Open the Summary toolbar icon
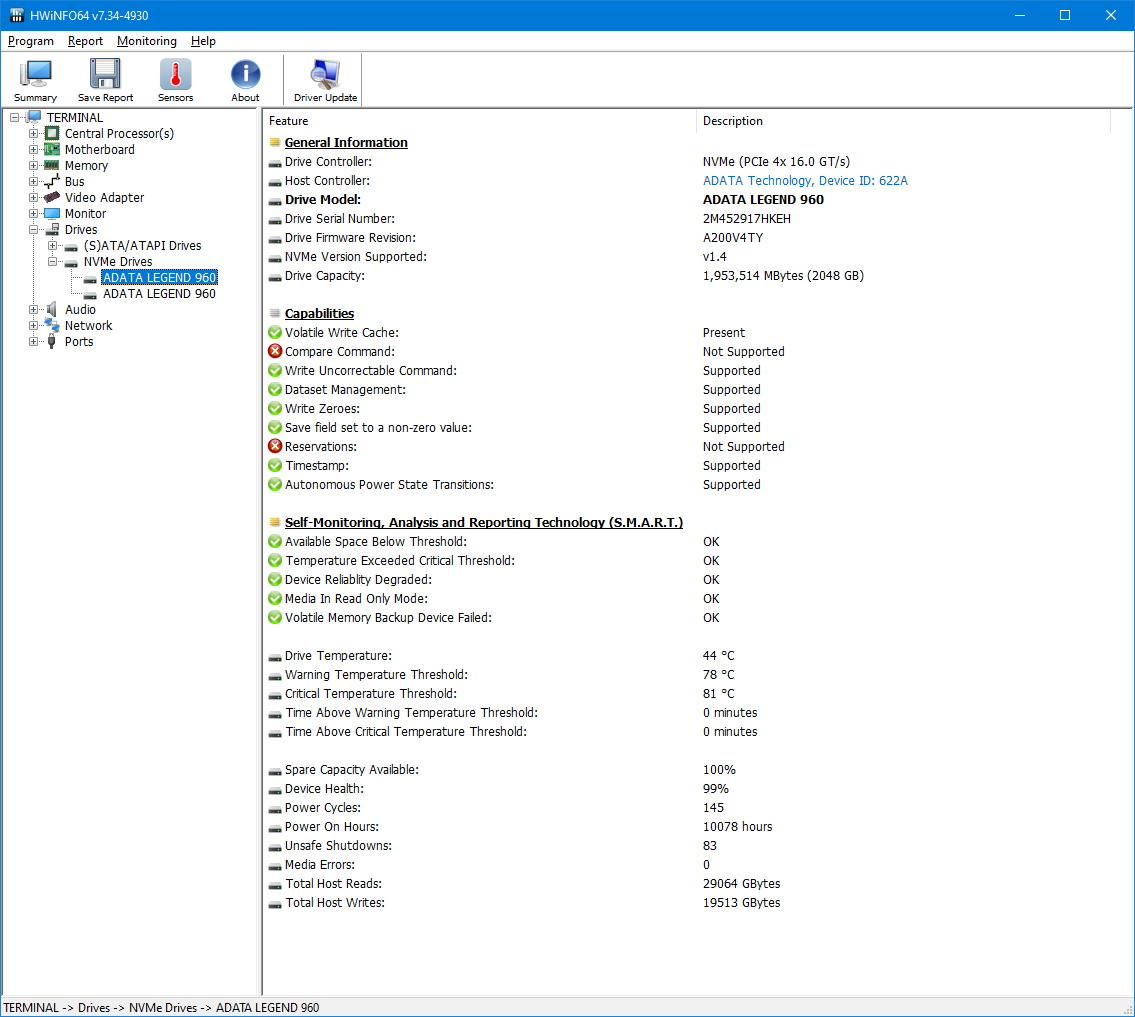 tap(35, 73)
